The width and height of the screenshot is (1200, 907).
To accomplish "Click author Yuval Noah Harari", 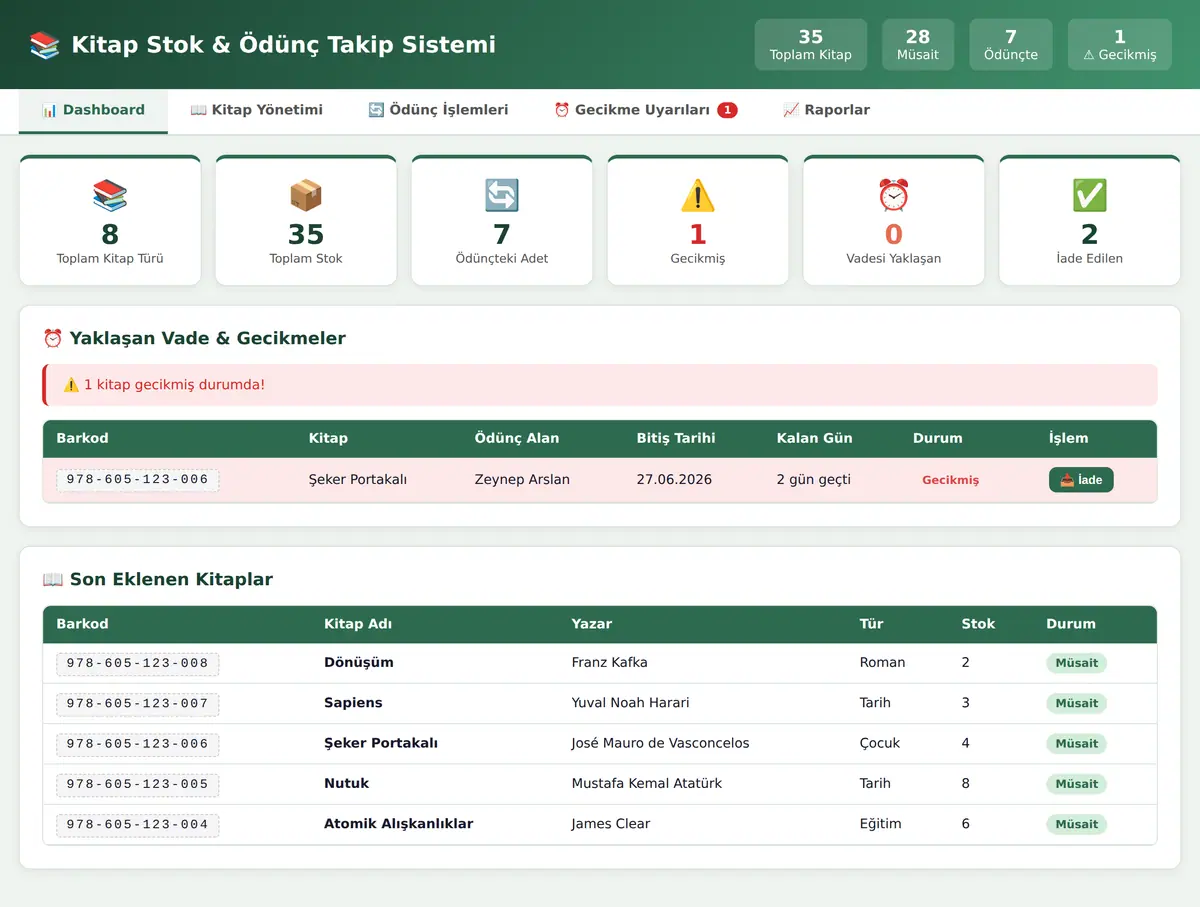I will 631,703.
